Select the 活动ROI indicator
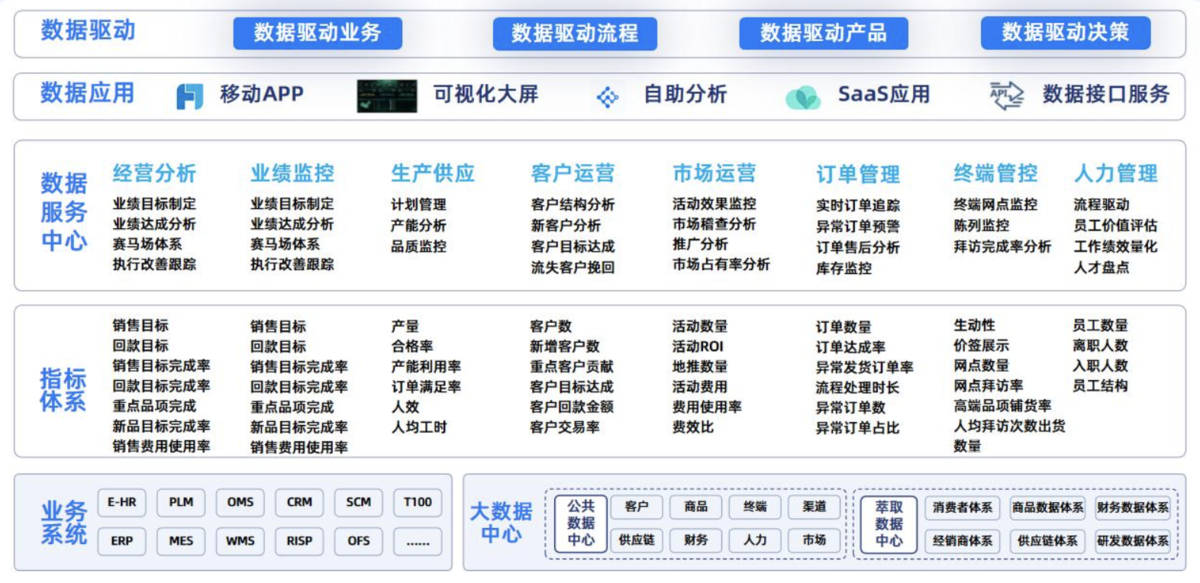Image resolution: width=1200 pixels, height=583 pixels. 698,346
